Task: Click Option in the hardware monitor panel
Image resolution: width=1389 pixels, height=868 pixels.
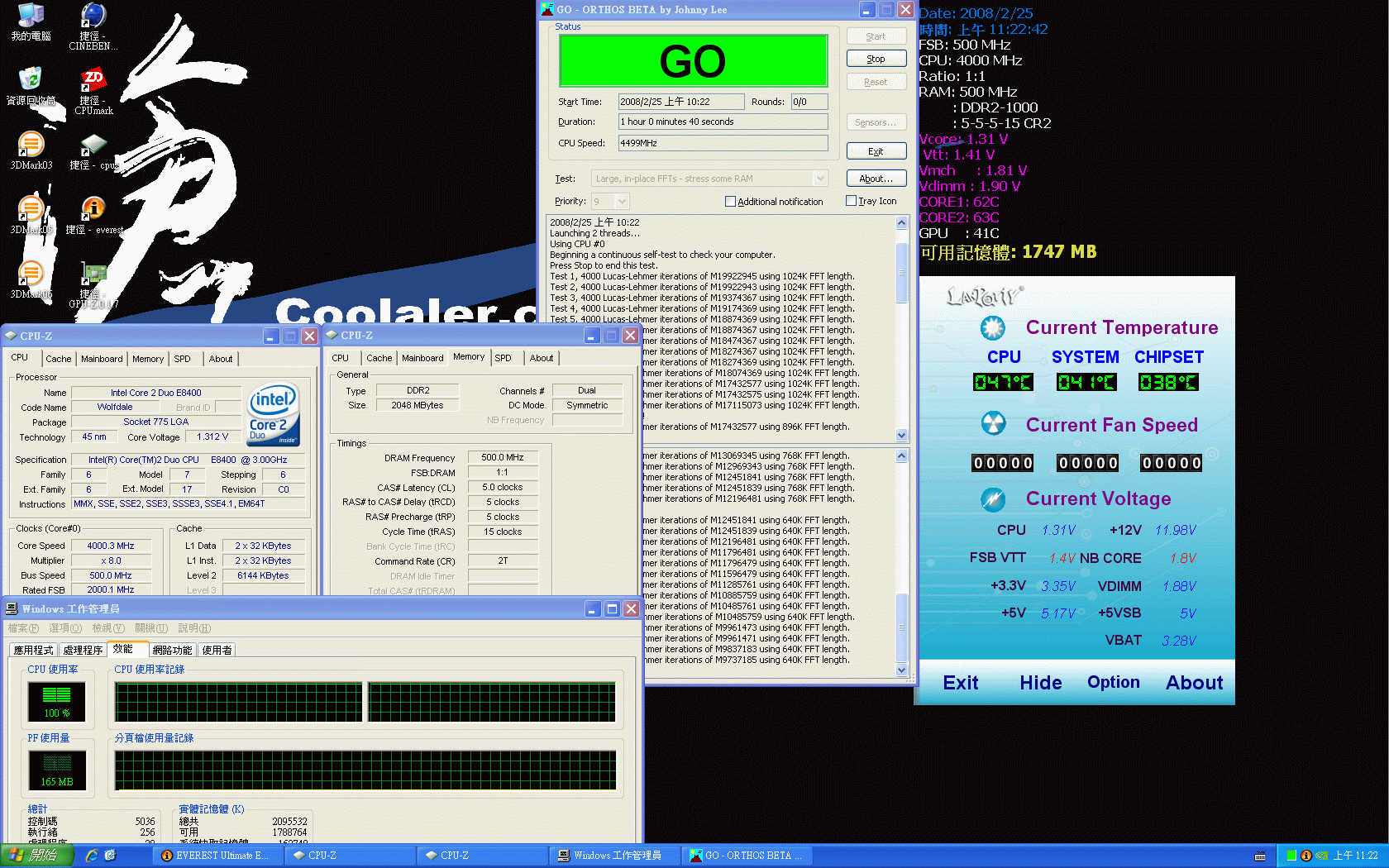Action: 1114,682
